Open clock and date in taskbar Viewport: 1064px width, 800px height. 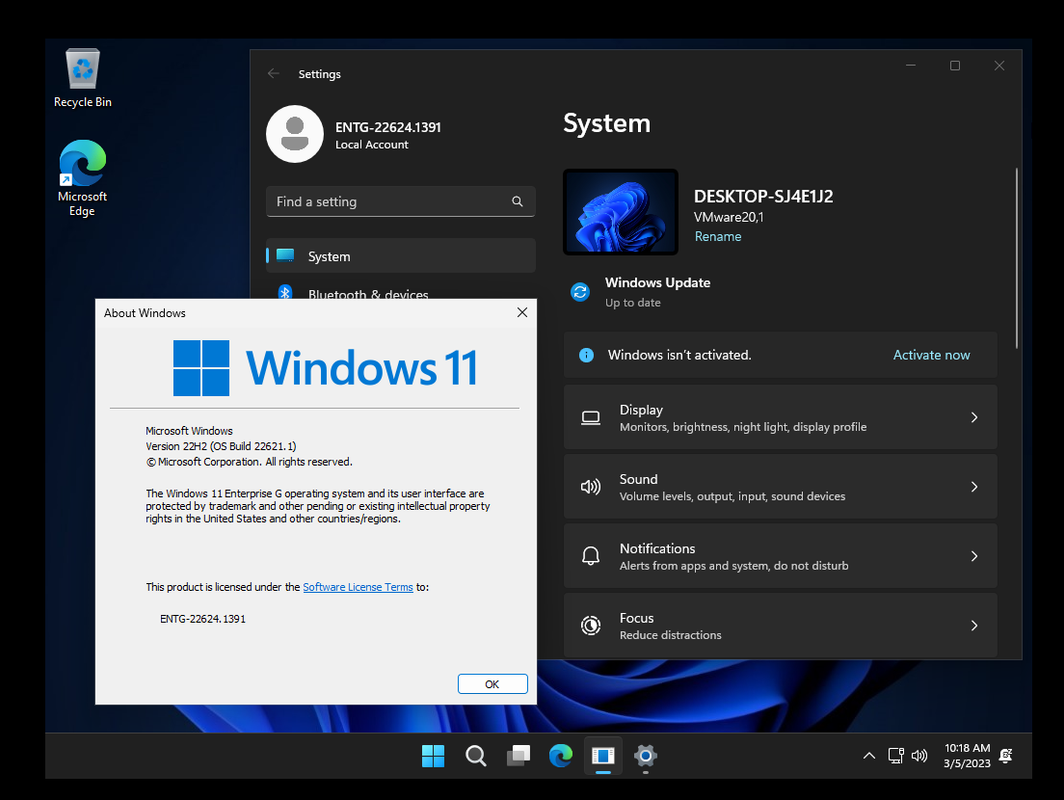967,755
